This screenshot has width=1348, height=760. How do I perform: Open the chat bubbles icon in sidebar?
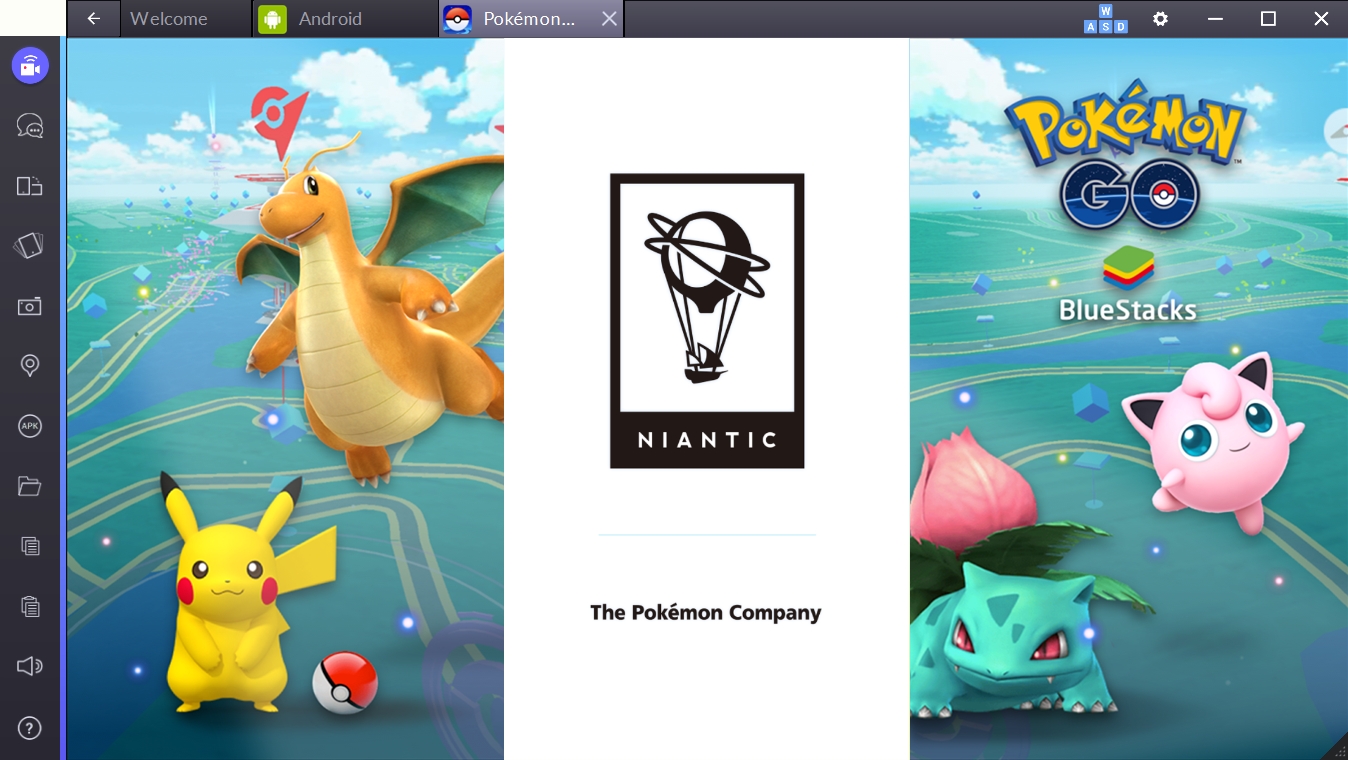(x=30, y=126)
